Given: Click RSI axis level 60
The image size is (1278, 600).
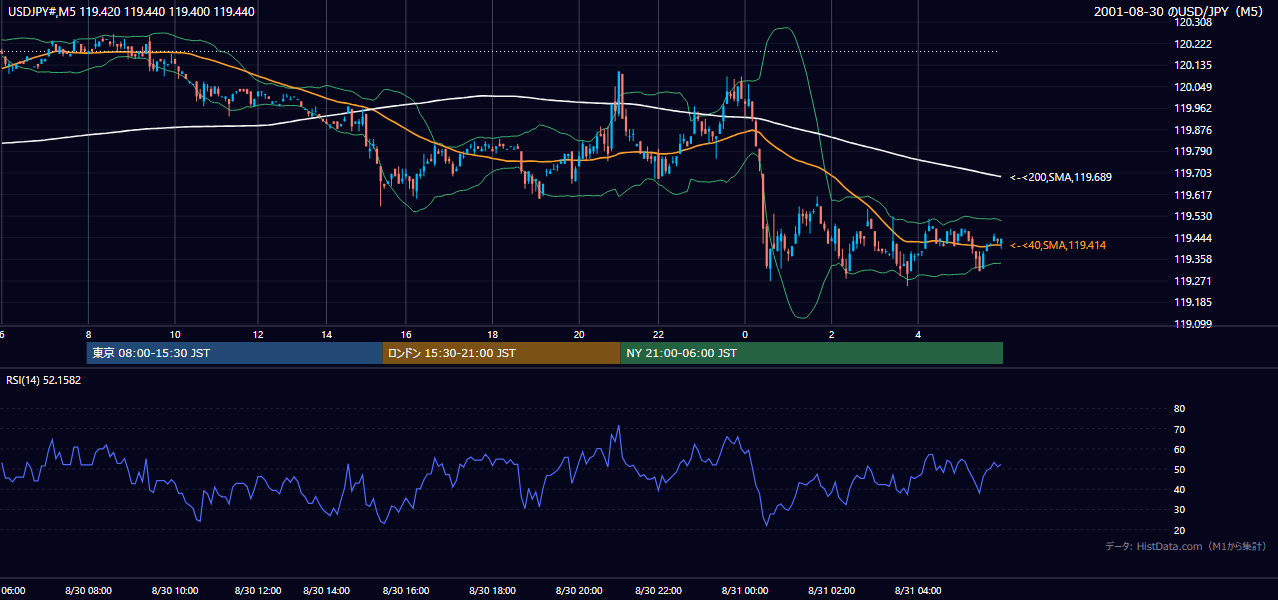Looking at the screenshot, I should (x=1179, y=449).
